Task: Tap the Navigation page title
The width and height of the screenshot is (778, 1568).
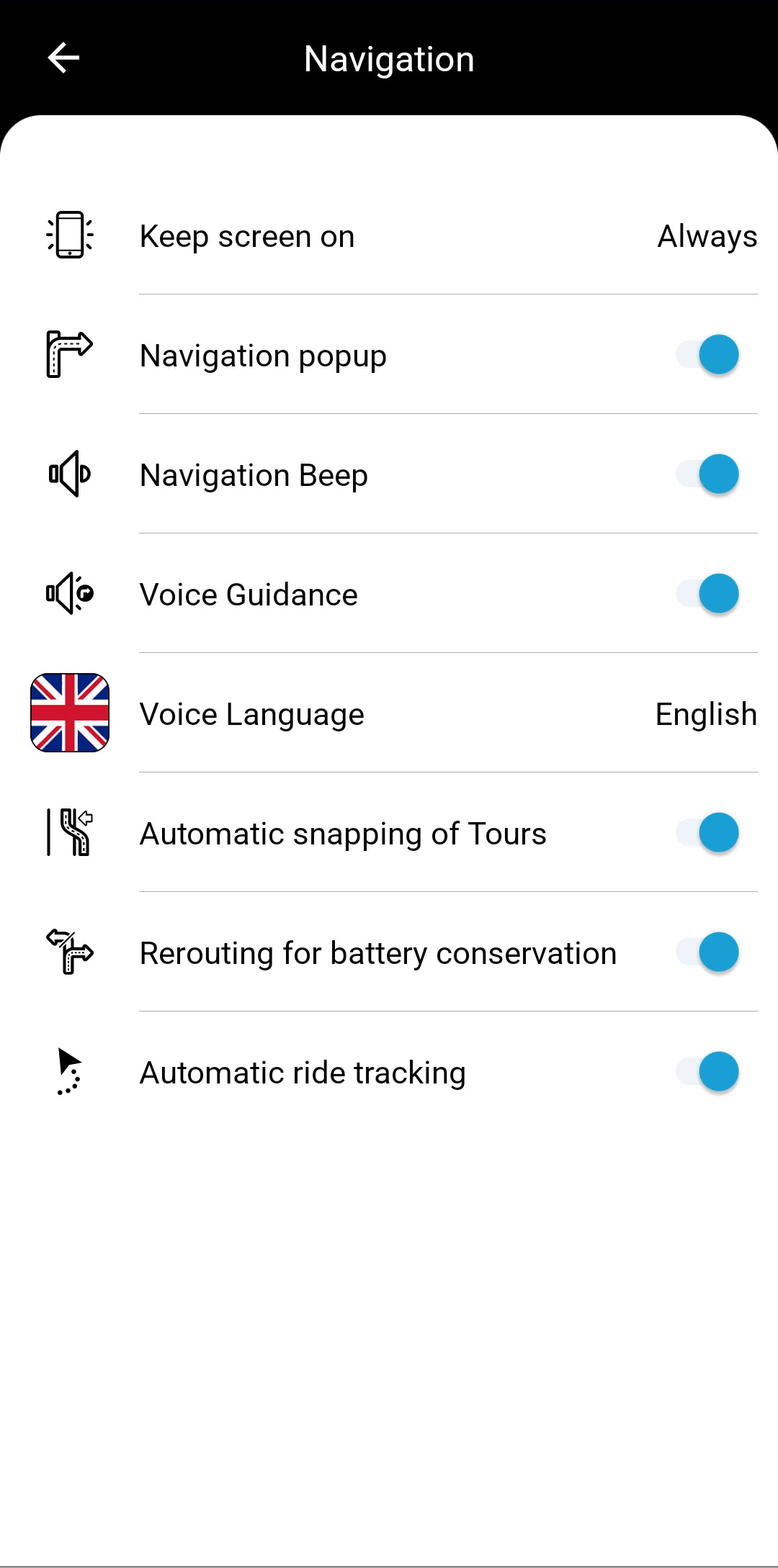Action: coord(389,59)
